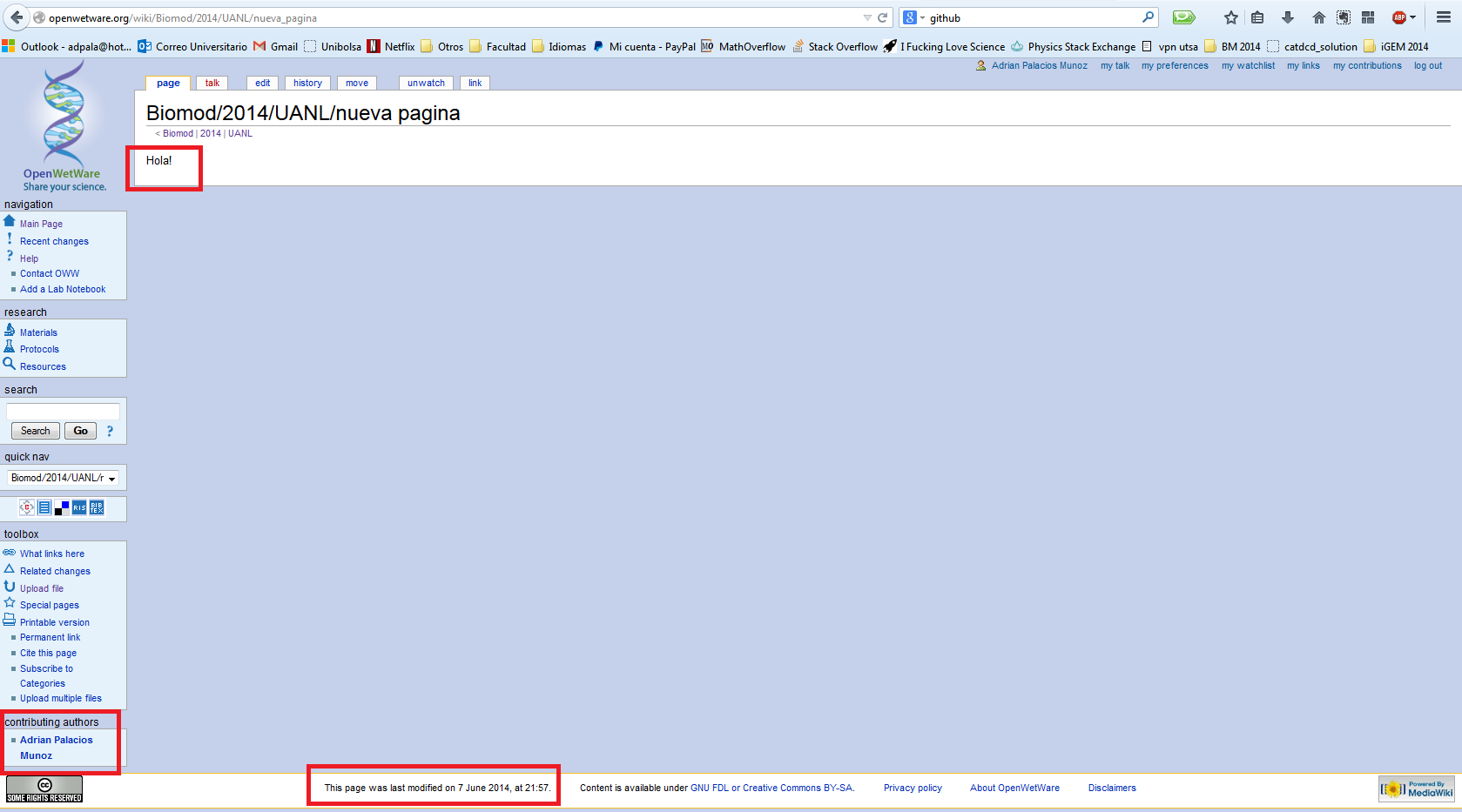Image resolution: width=1462 pixels, height=812 pixels.
Task: Open the Adblock Plus dropdown arrow
Action: (1412, 17)
